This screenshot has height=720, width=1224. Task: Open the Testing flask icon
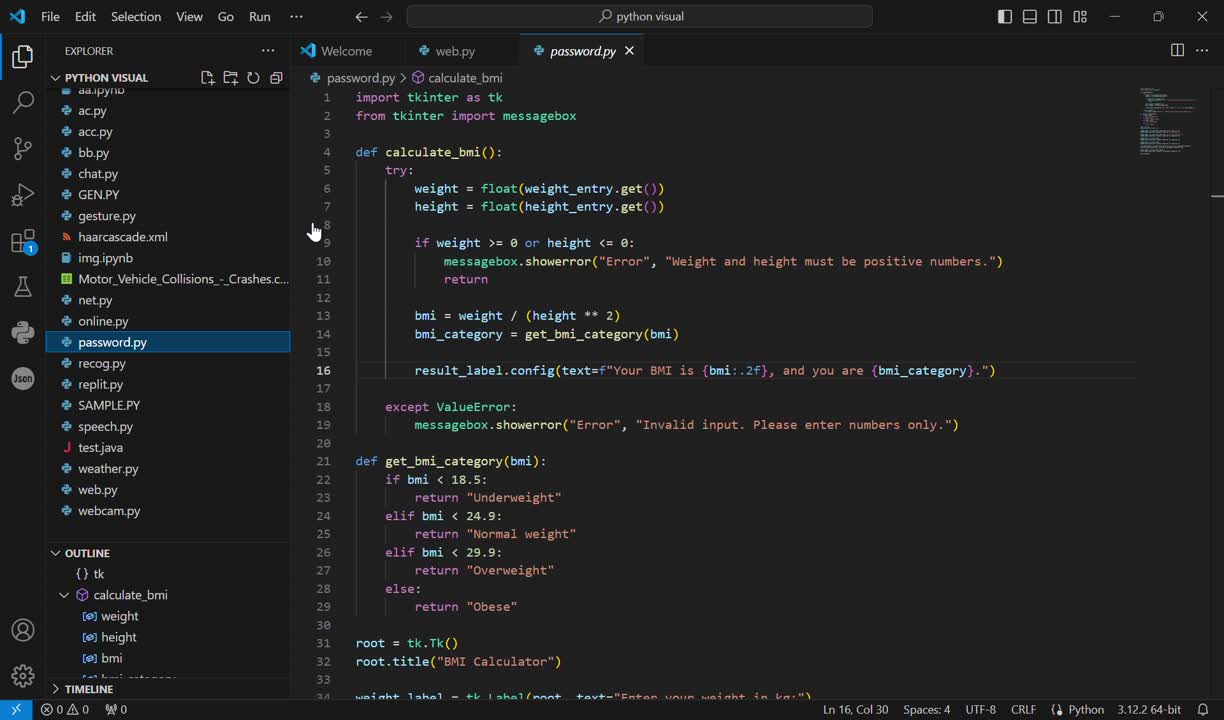tap(22, 288)
